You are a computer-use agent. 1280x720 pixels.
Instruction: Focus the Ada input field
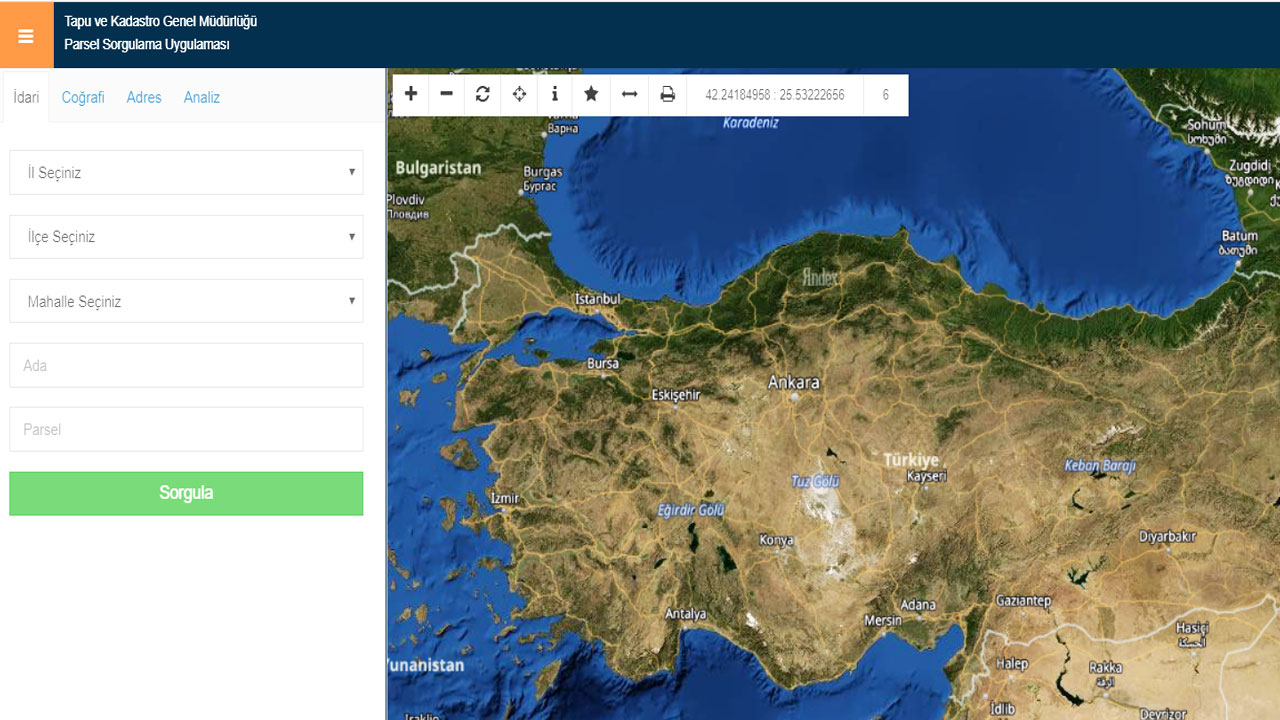186,365
